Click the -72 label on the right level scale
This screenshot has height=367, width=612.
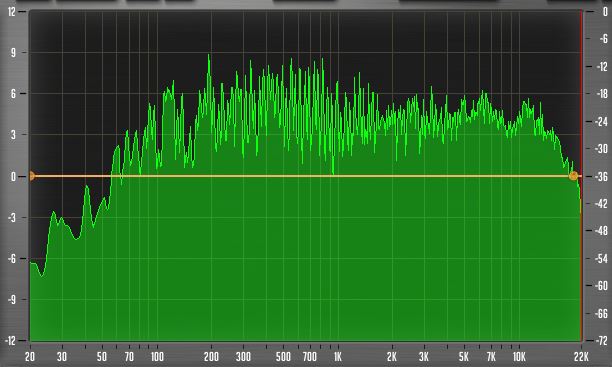[x=601, y=341]
